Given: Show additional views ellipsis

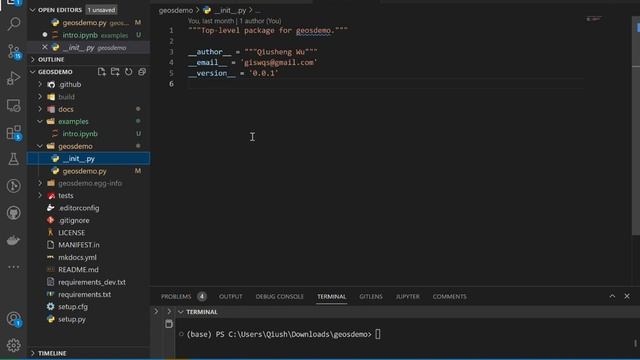Looking at the screenshot, I should coord(13,267).
